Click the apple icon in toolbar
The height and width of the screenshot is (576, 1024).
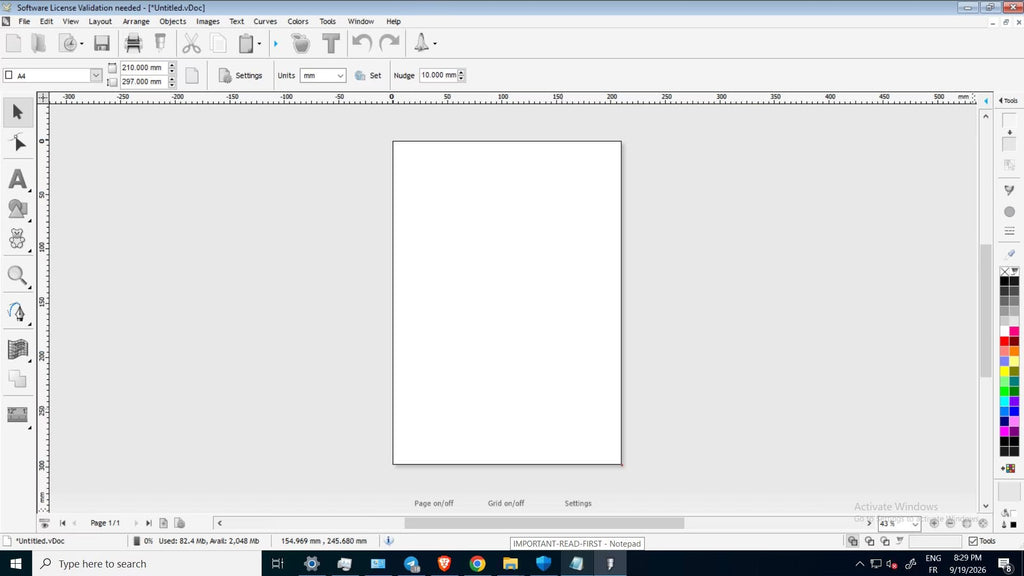[x=300, y=44]
